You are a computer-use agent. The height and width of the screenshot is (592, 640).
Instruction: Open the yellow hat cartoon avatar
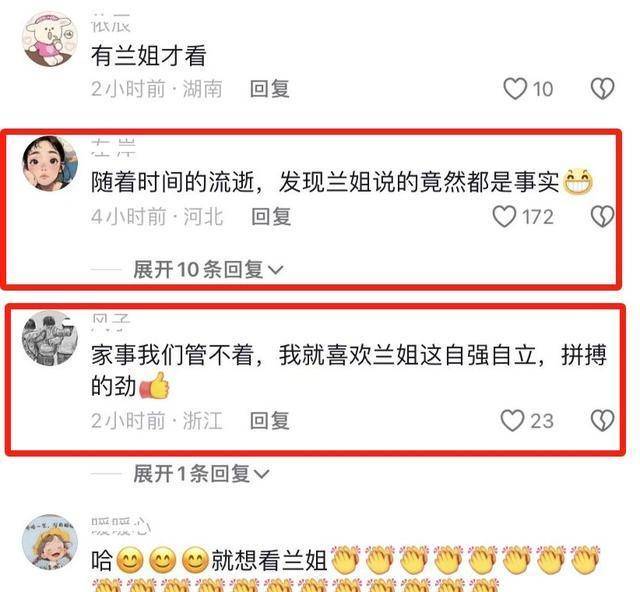[50, 542]
